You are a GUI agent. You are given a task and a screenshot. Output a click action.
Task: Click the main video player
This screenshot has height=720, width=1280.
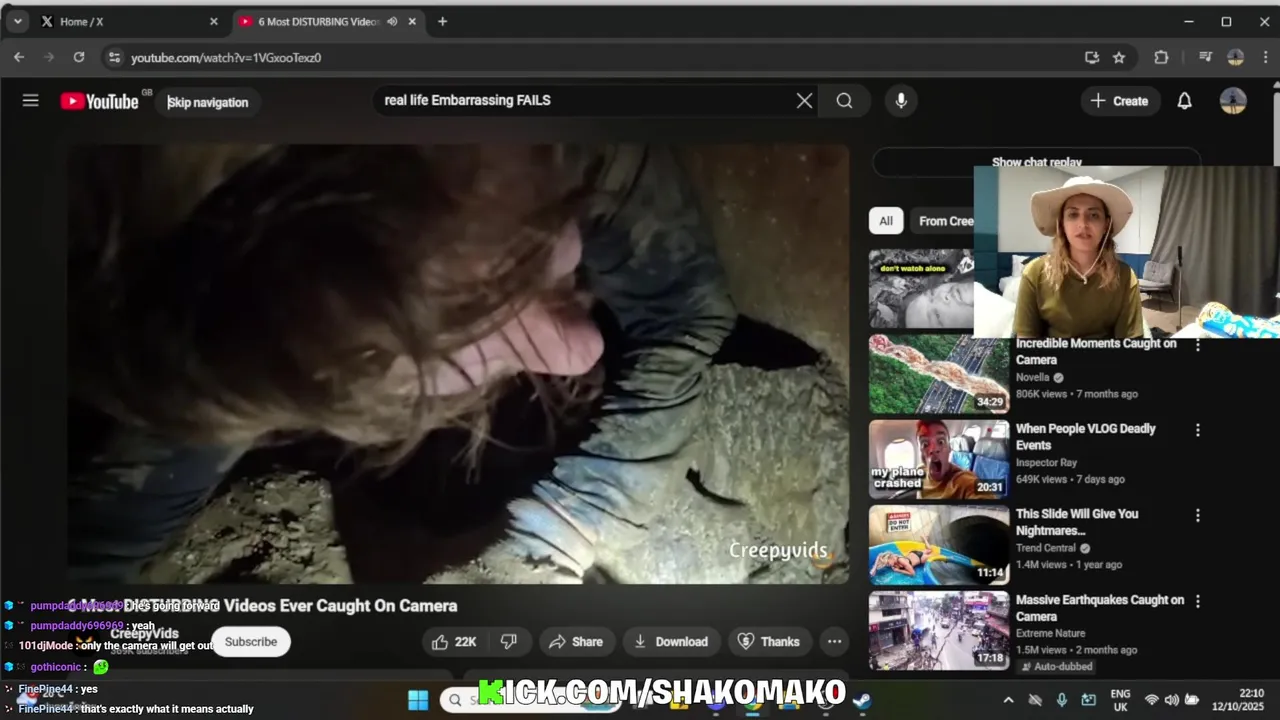[458, 364]
